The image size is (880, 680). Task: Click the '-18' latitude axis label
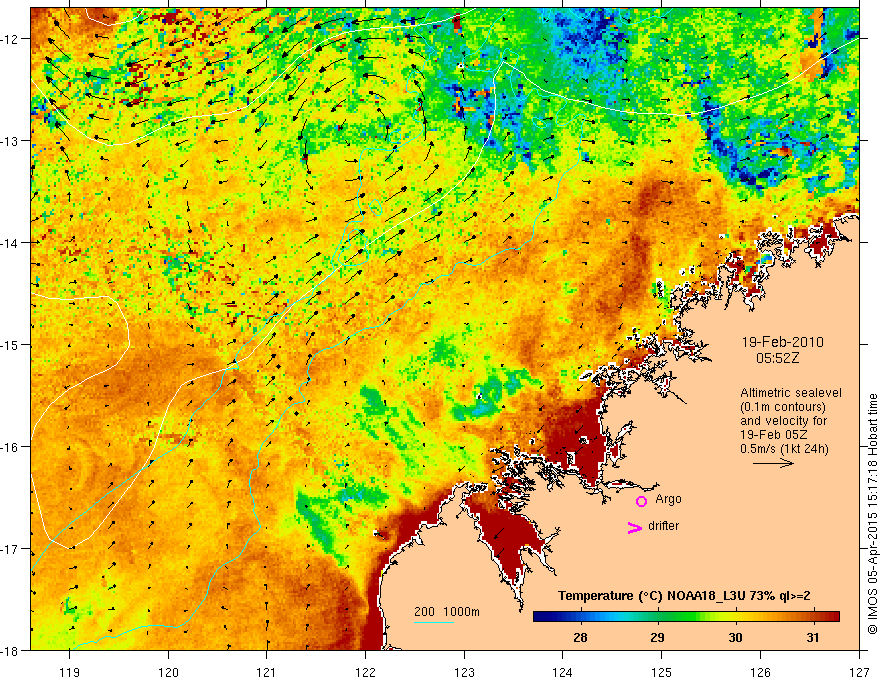tap(10, 650)
